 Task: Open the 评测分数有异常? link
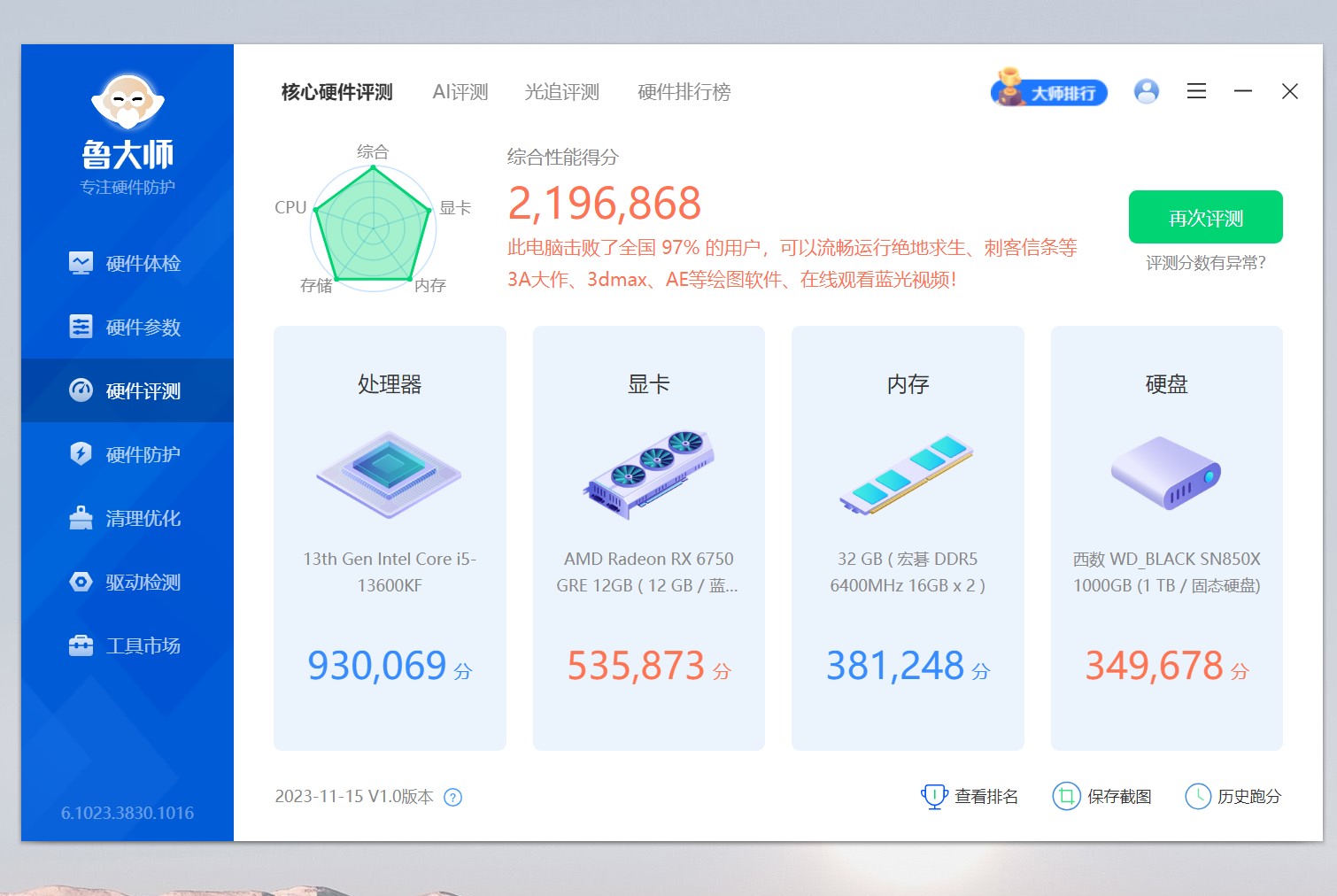coord(1205,263)
